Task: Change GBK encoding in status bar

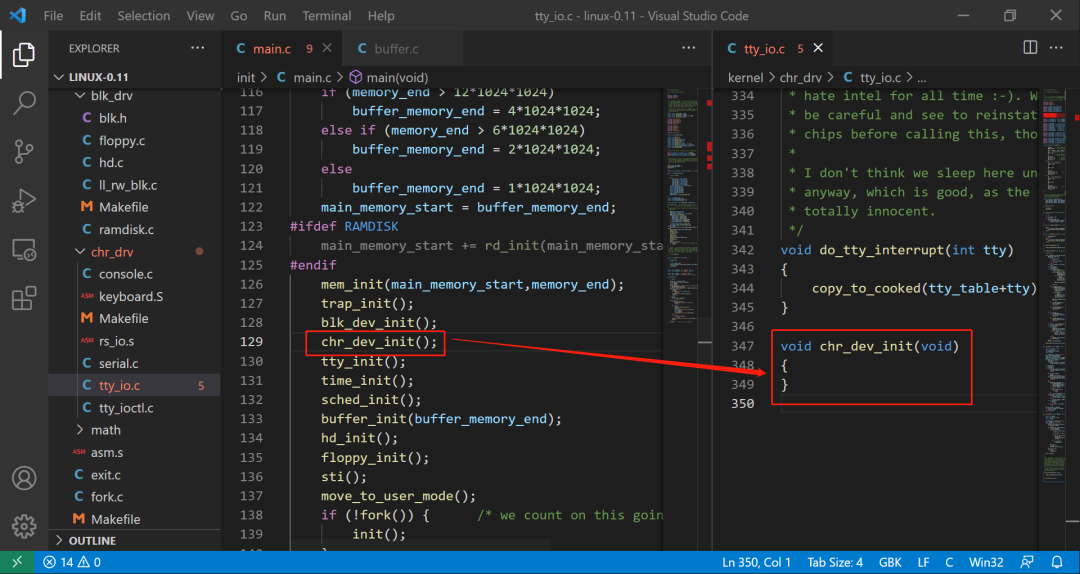Action: pos(890,562)
